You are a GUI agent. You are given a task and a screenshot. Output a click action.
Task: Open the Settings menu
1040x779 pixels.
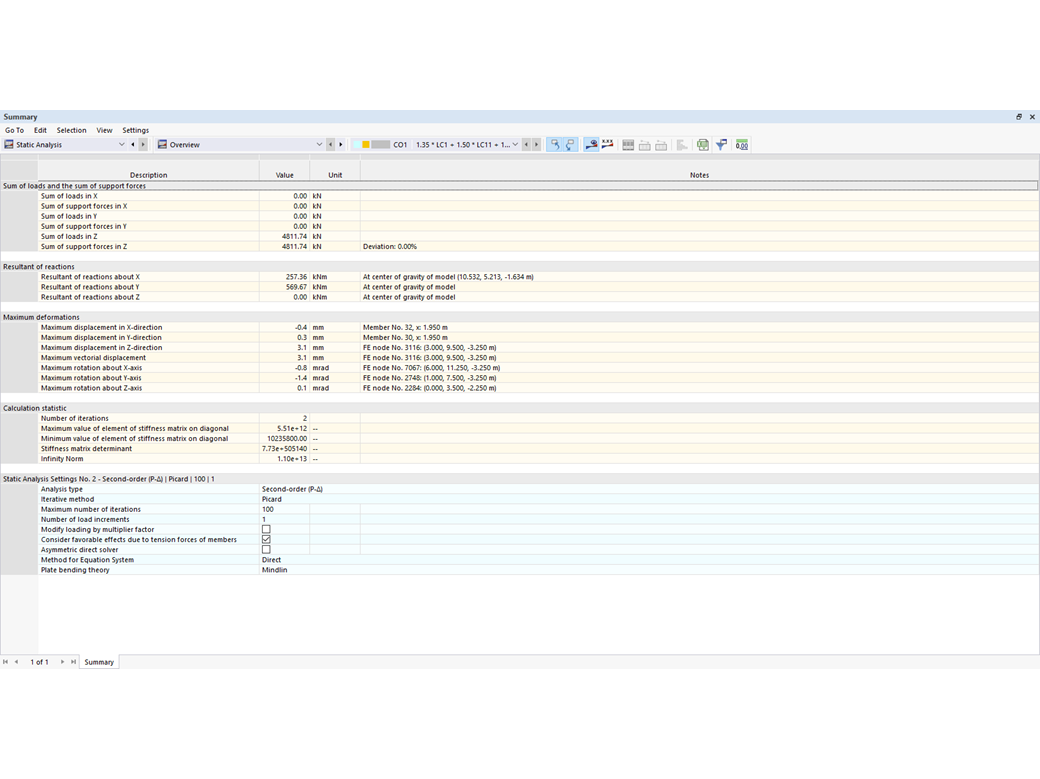click(x=135, y=130)
